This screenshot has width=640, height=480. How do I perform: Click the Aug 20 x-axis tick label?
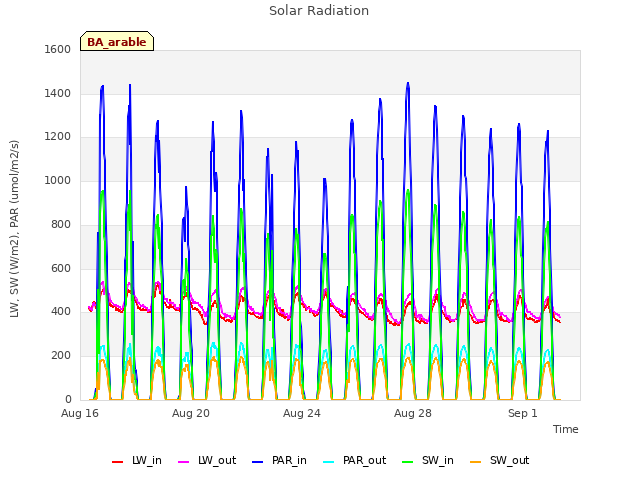191,413
